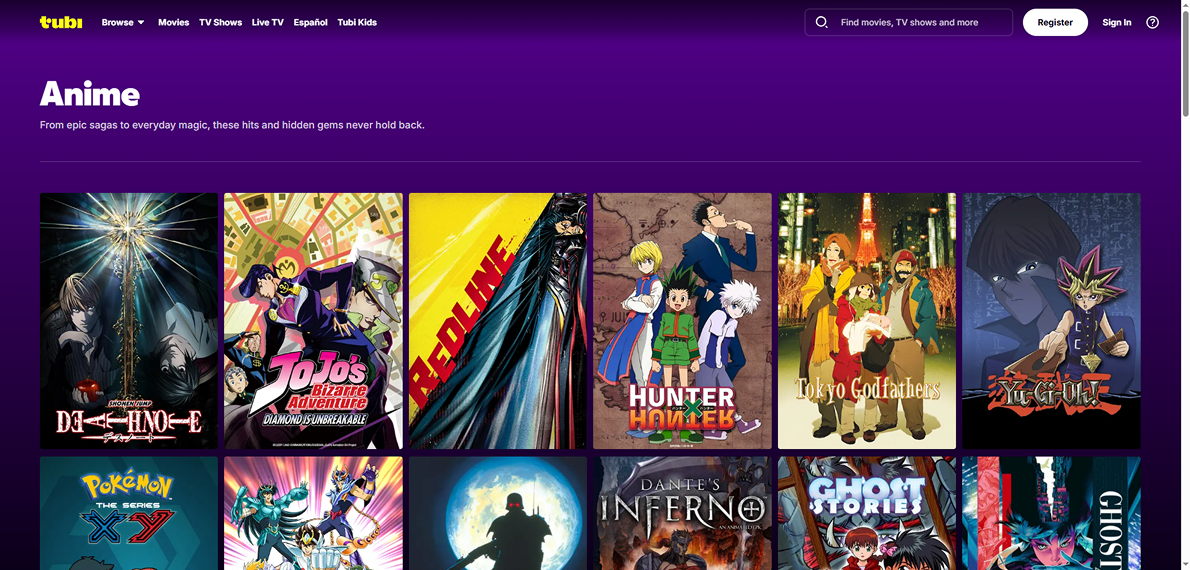Image resolution: width=1190 pixels, height=570 pixels.
Task: Open the Ghost in the Shell poster
Action: (1051, 513)
